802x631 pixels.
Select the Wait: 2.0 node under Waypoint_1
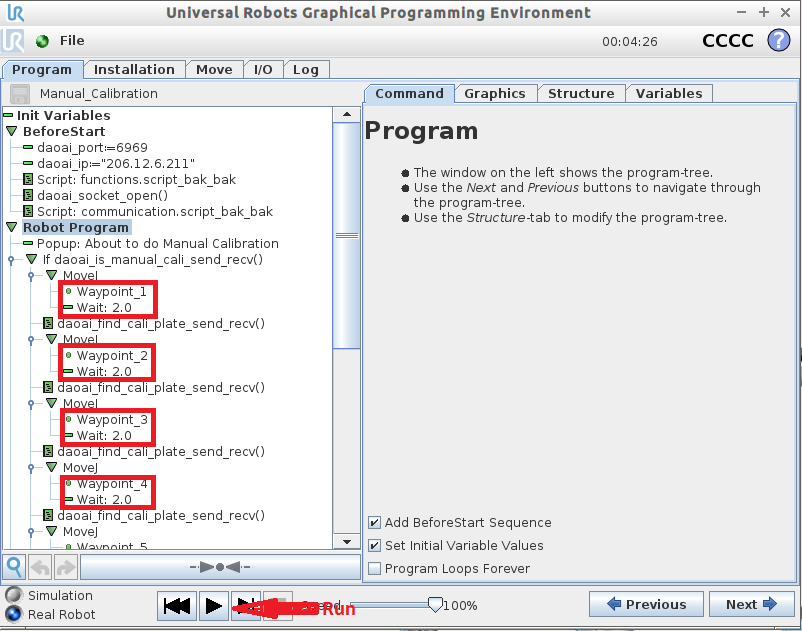98,308
